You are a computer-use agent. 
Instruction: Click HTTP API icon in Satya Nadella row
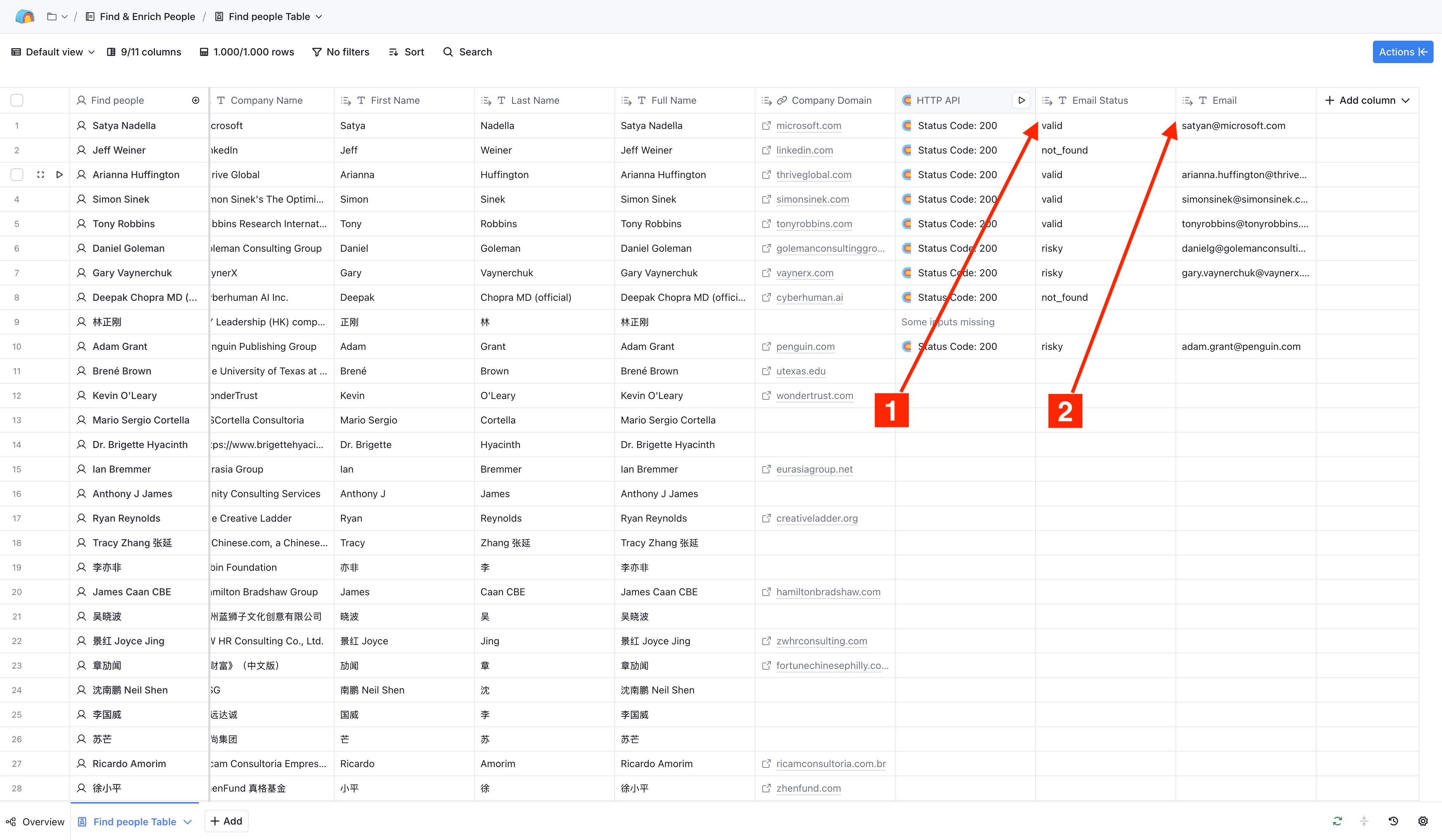tap(907, 125)
